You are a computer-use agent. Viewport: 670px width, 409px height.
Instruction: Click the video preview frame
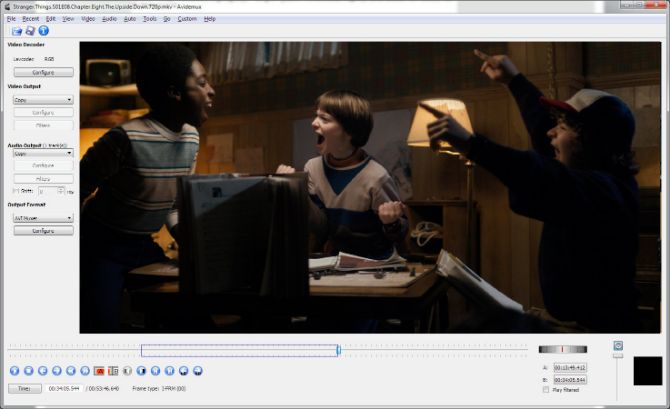[x=370, y=187]
